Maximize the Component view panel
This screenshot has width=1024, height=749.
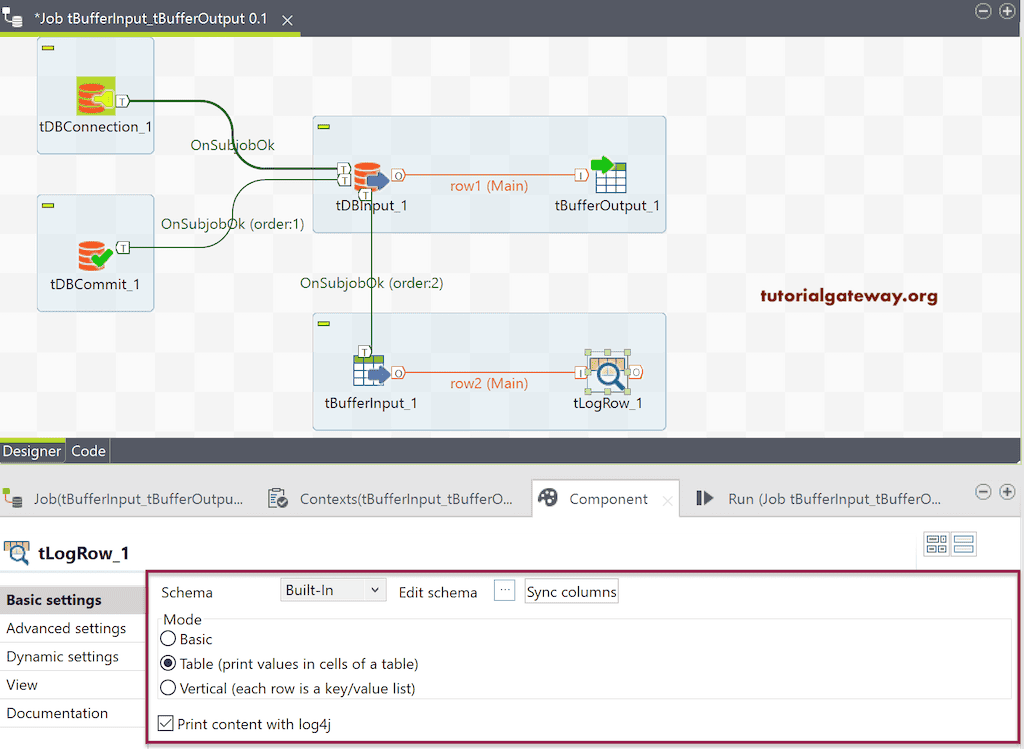pyautogui.click(x=1006, y=491)
